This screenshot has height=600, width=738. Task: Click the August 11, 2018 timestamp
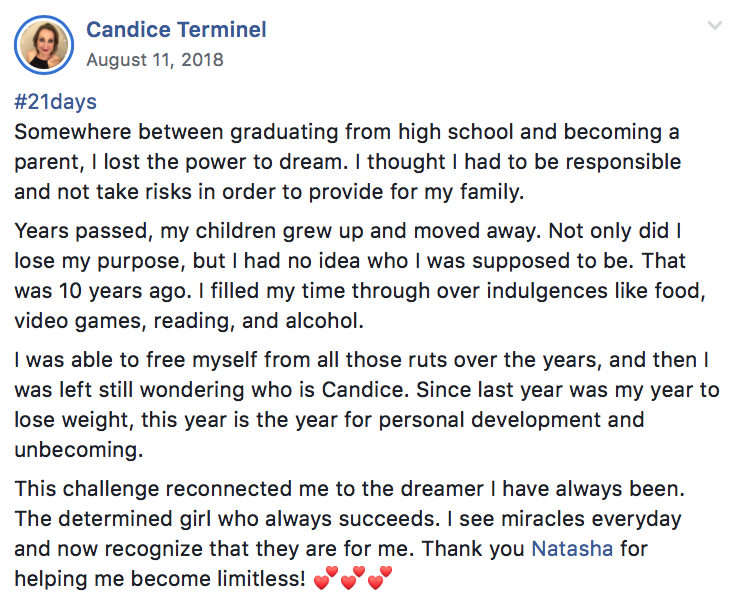click(x=155, y=60)
